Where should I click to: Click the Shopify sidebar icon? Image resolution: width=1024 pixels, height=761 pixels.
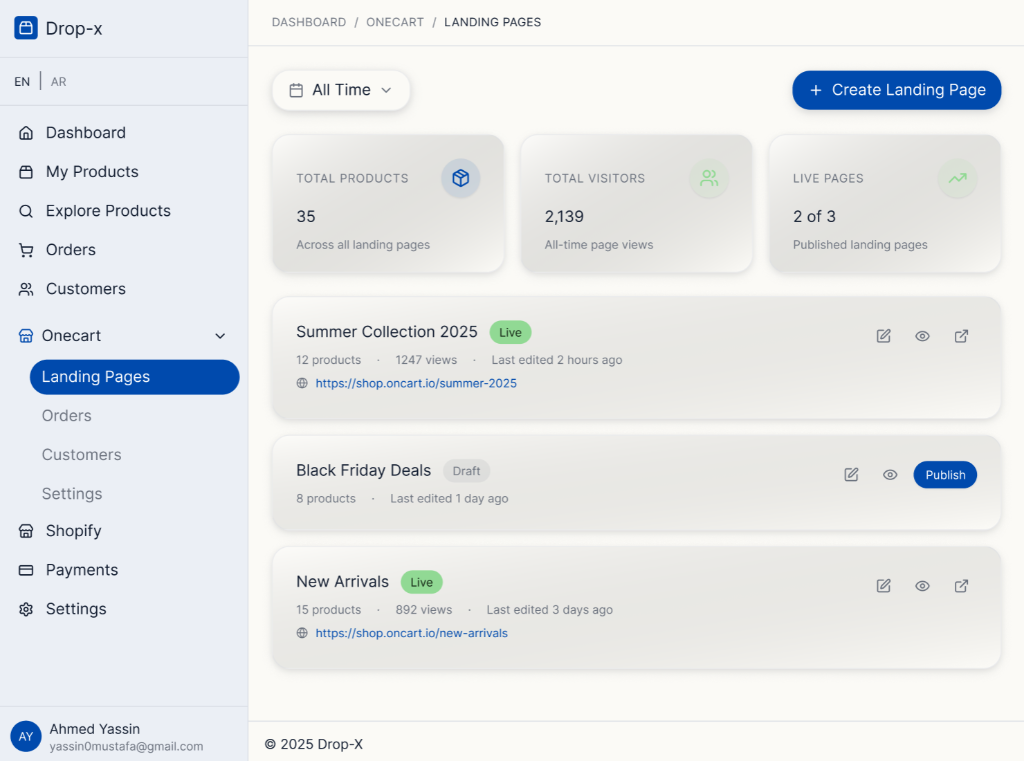coord(24,530)
